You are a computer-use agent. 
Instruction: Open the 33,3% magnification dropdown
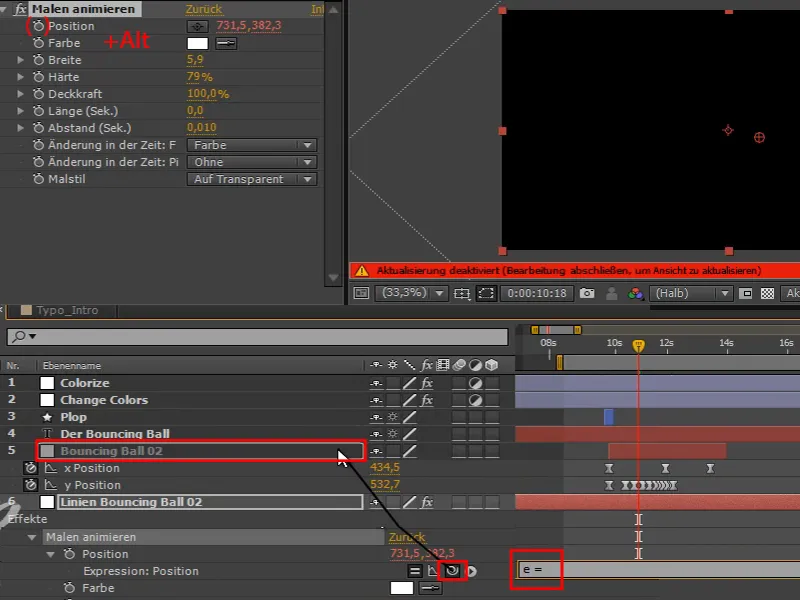coord(411,293)
